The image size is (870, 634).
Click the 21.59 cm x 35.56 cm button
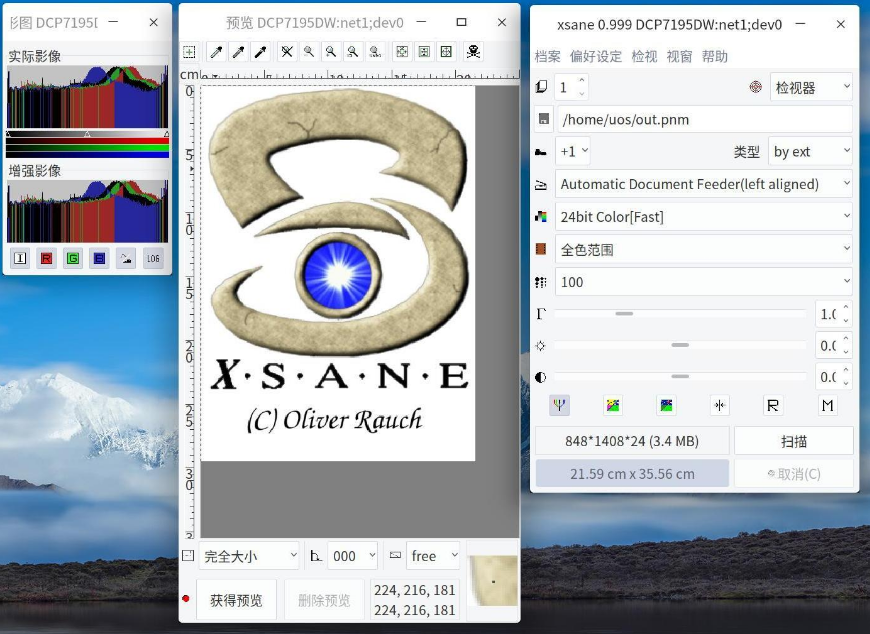click(x=632, y=474)
